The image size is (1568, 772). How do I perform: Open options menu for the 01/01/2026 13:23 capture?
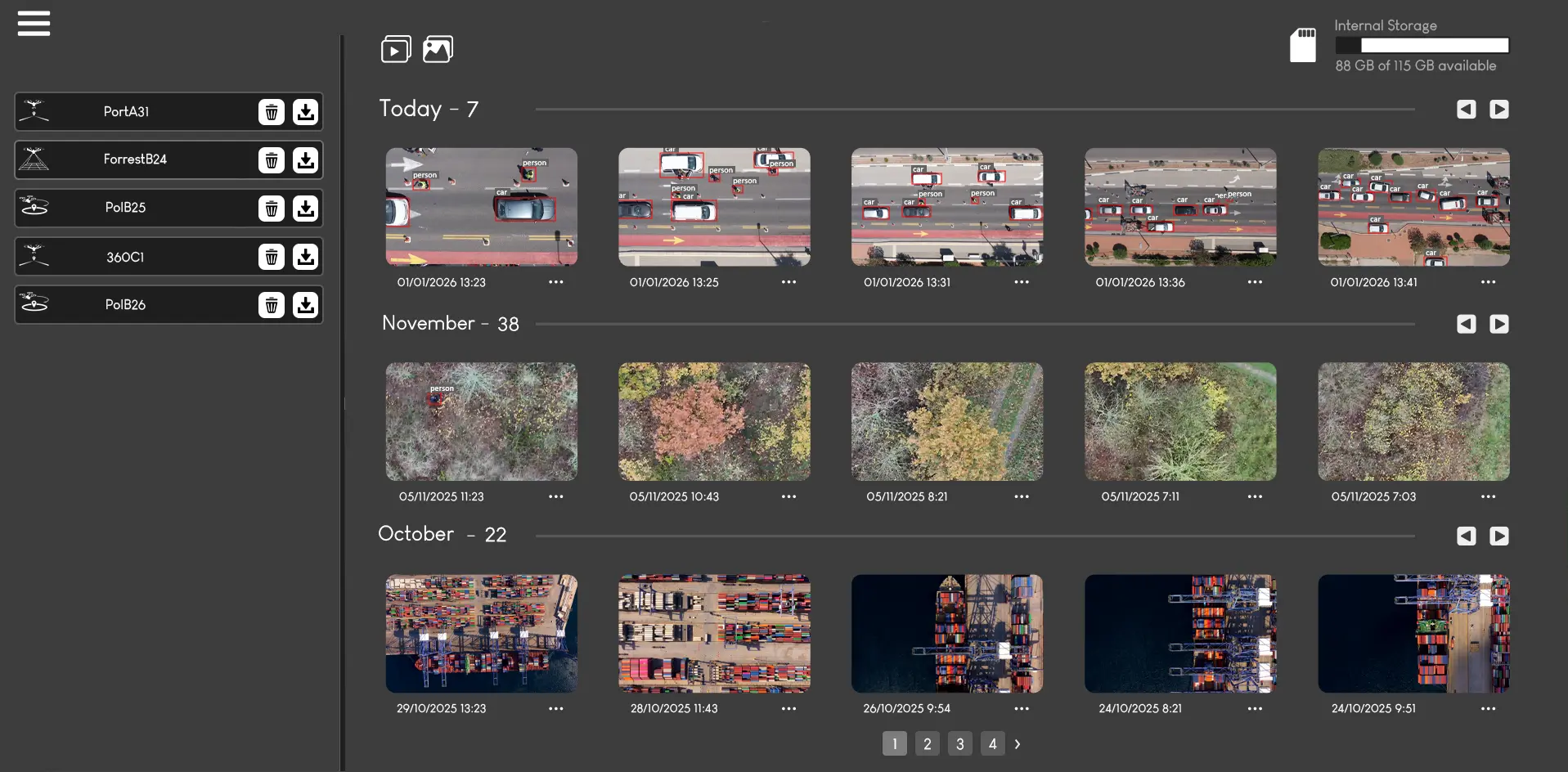tap(557, 282)
